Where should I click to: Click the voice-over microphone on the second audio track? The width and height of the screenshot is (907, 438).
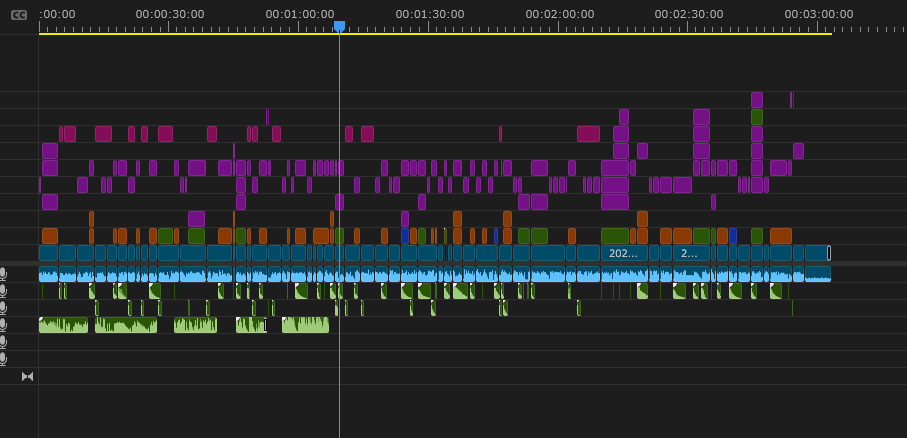3,290
